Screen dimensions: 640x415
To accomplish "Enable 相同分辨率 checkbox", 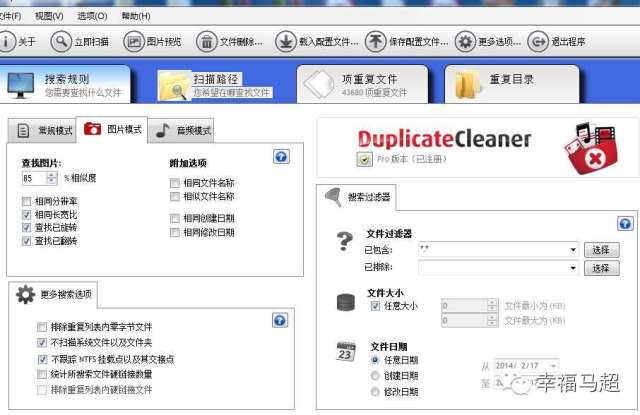I will [x=27, y=201].
